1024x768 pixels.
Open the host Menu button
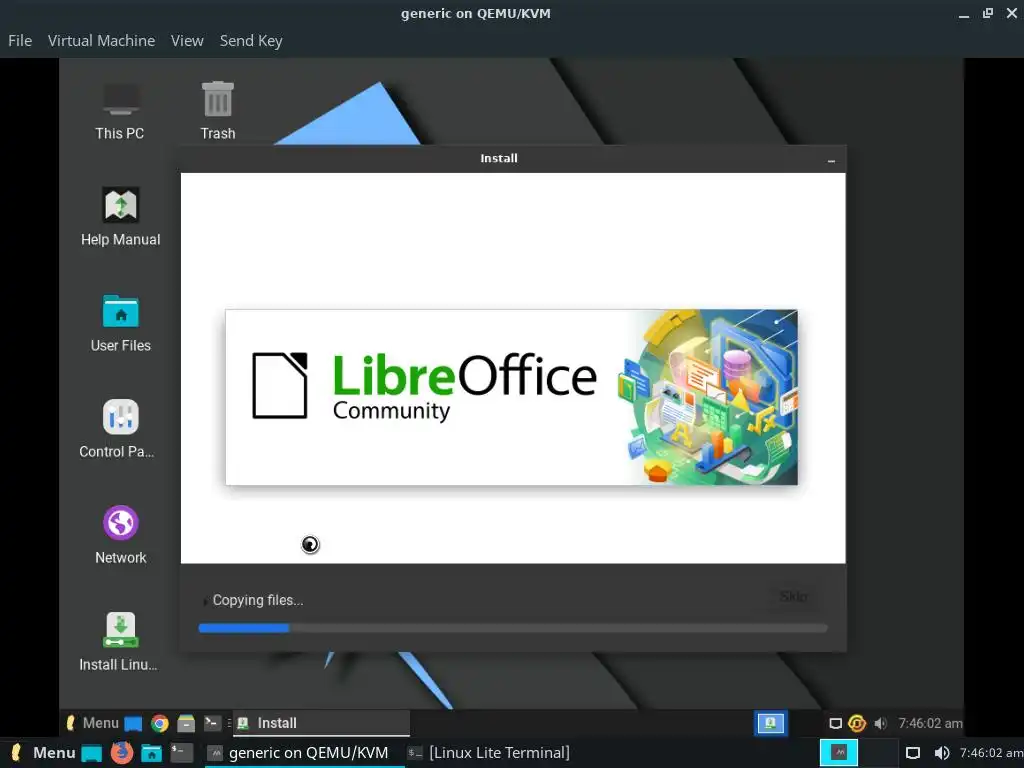[44, 753]
